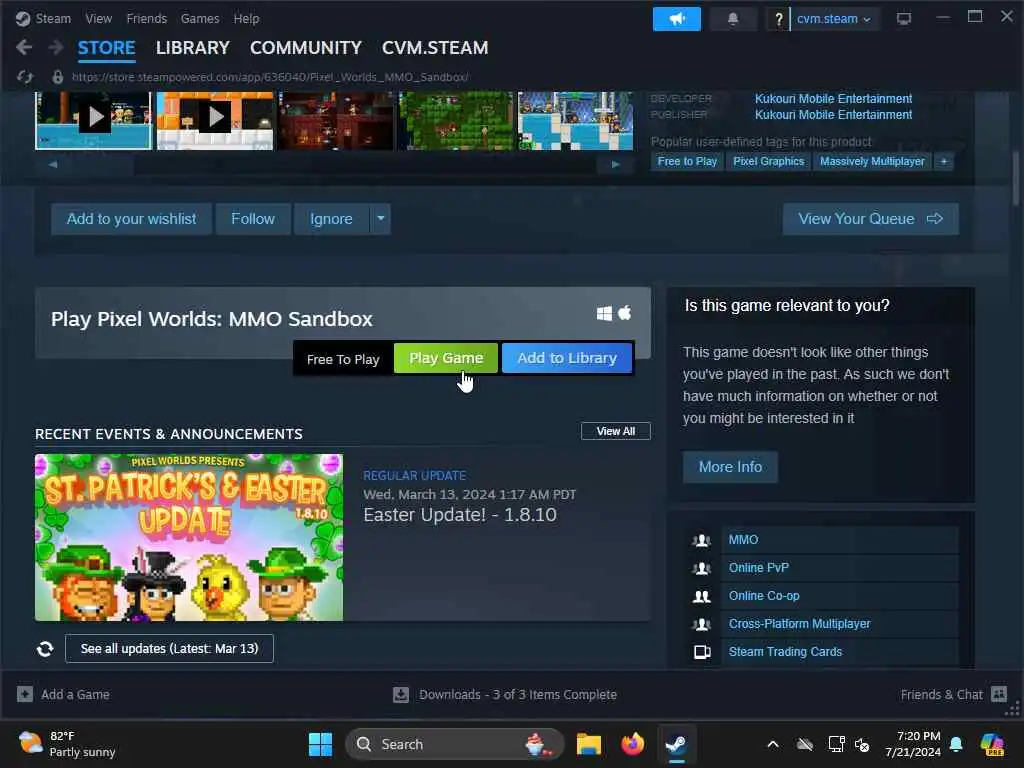
Task: Click the refresh icon beside See all updates
Action: (x=45, y=648)
